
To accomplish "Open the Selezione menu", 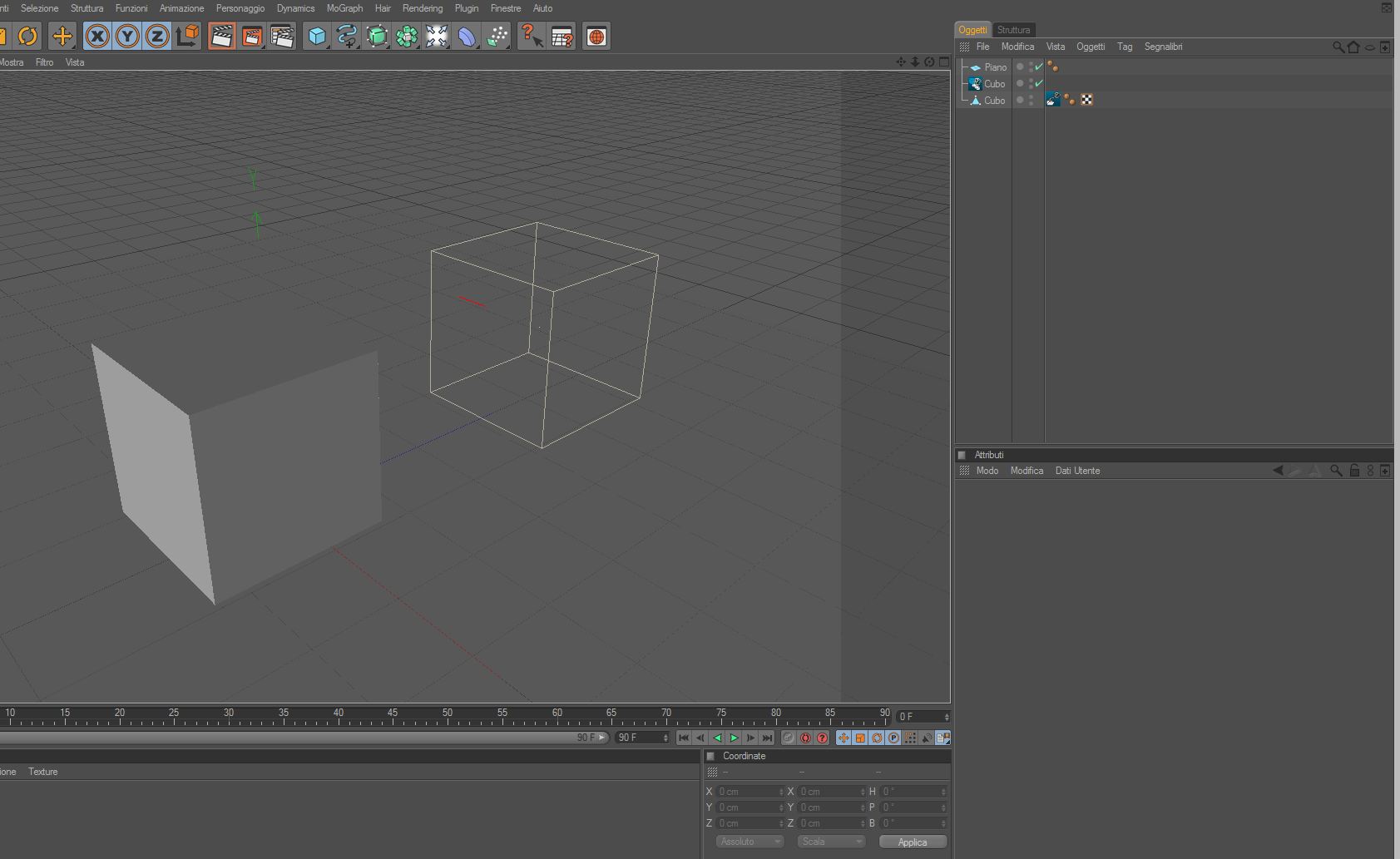I will tap(39, 8).
